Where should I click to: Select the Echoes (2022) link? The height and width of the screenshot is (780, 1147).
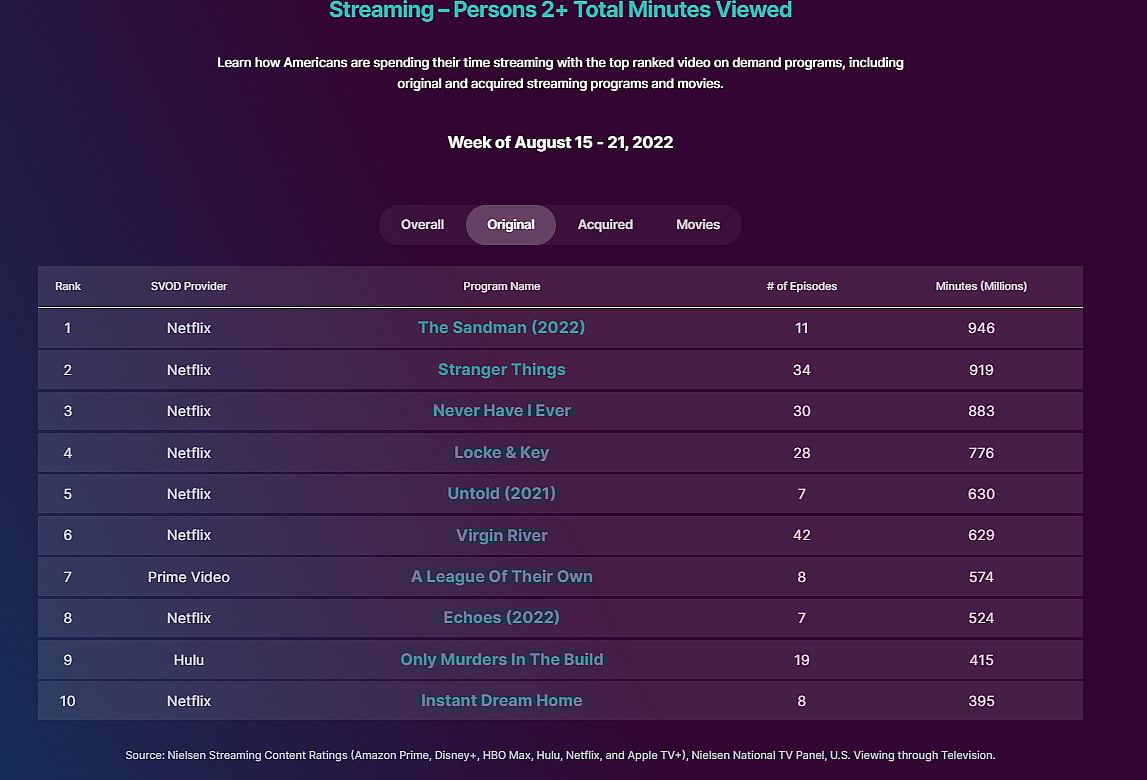coord(501,618)
